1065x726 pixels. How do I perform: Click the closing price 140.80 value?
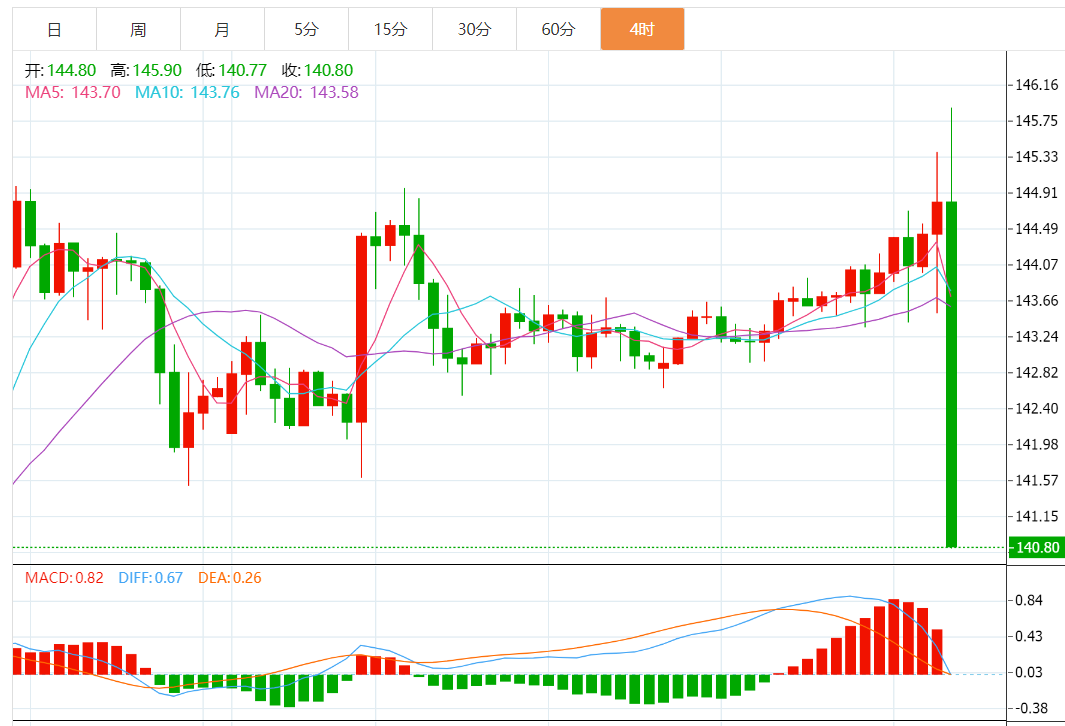coord(328,70)
